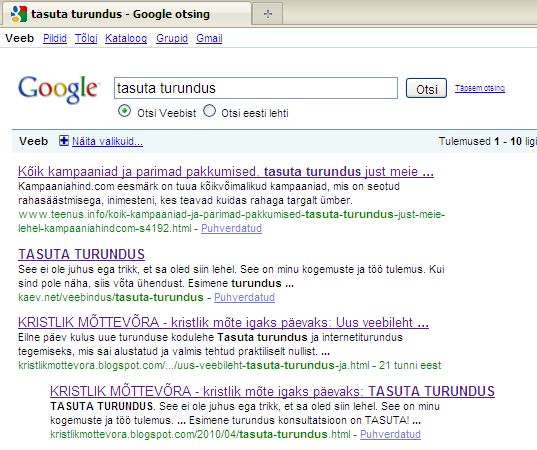
Task: Open the Tõlgi link in the top menu
Action: [x=86, y=38]
